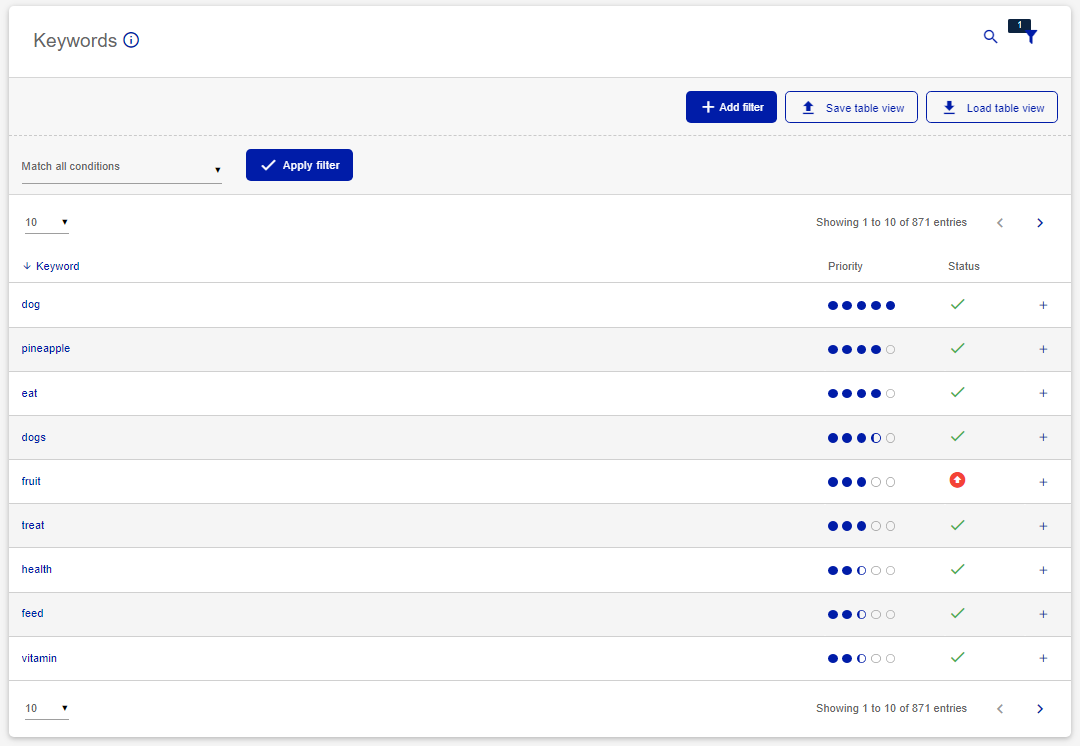Go to next page using bottom chevron
The width and height of the screenshot is (1080, 746).
[1040, 709]
